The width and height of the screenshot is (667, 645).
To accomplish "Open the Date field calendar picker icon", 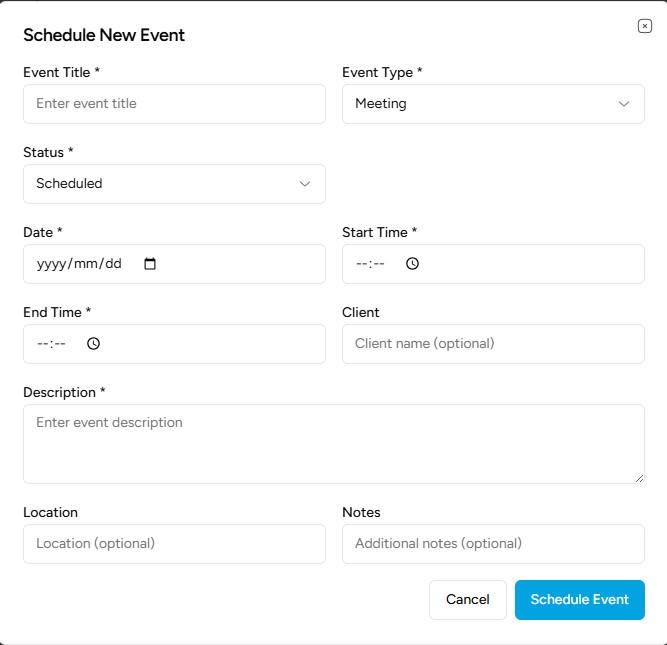I will point(150,264).
